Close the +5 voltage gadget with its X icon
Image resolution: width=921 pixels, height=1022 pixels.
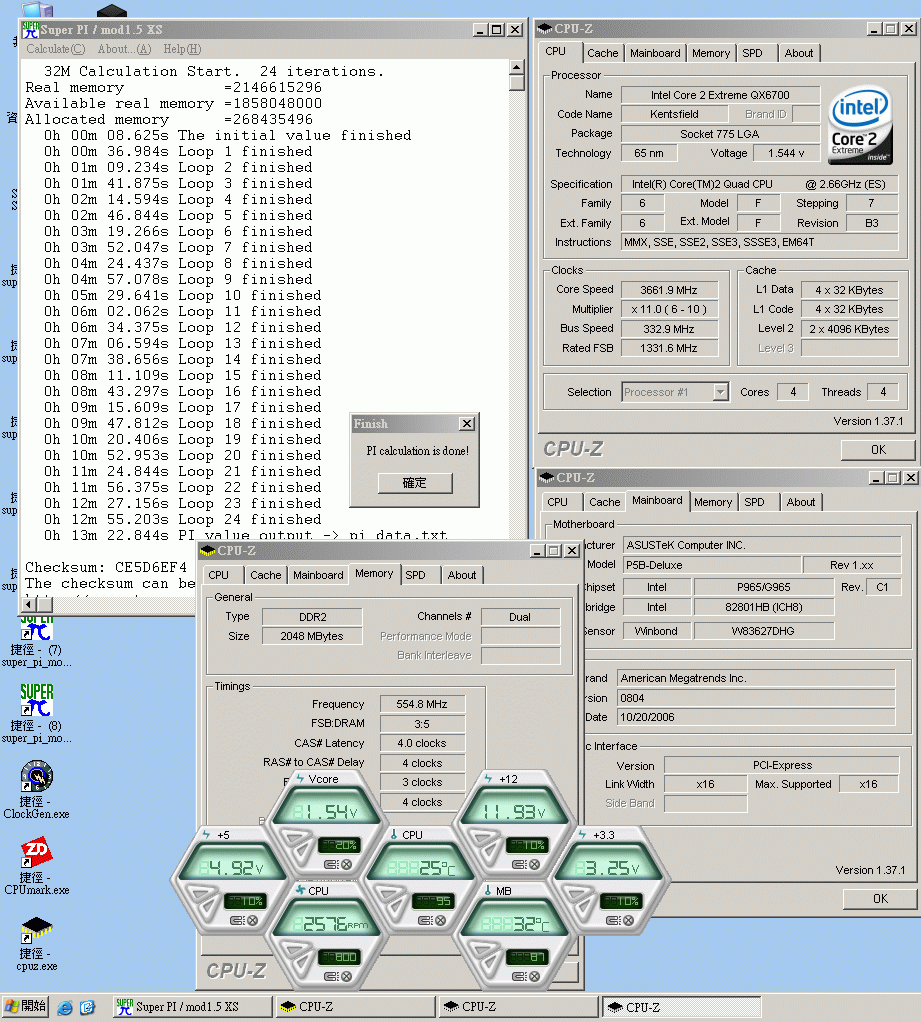point(253,920)
